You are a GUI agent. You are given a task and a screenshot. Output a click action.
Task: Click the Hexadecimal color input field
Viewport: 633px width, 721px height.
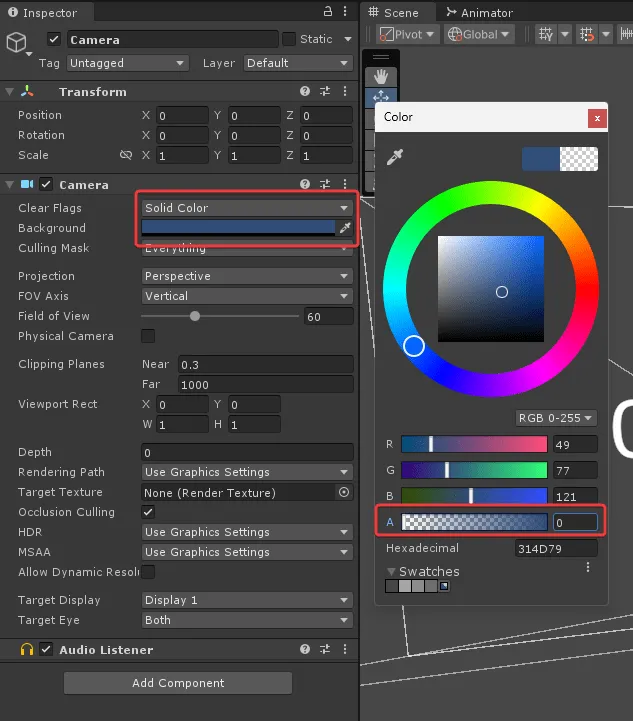pos(556,548)
